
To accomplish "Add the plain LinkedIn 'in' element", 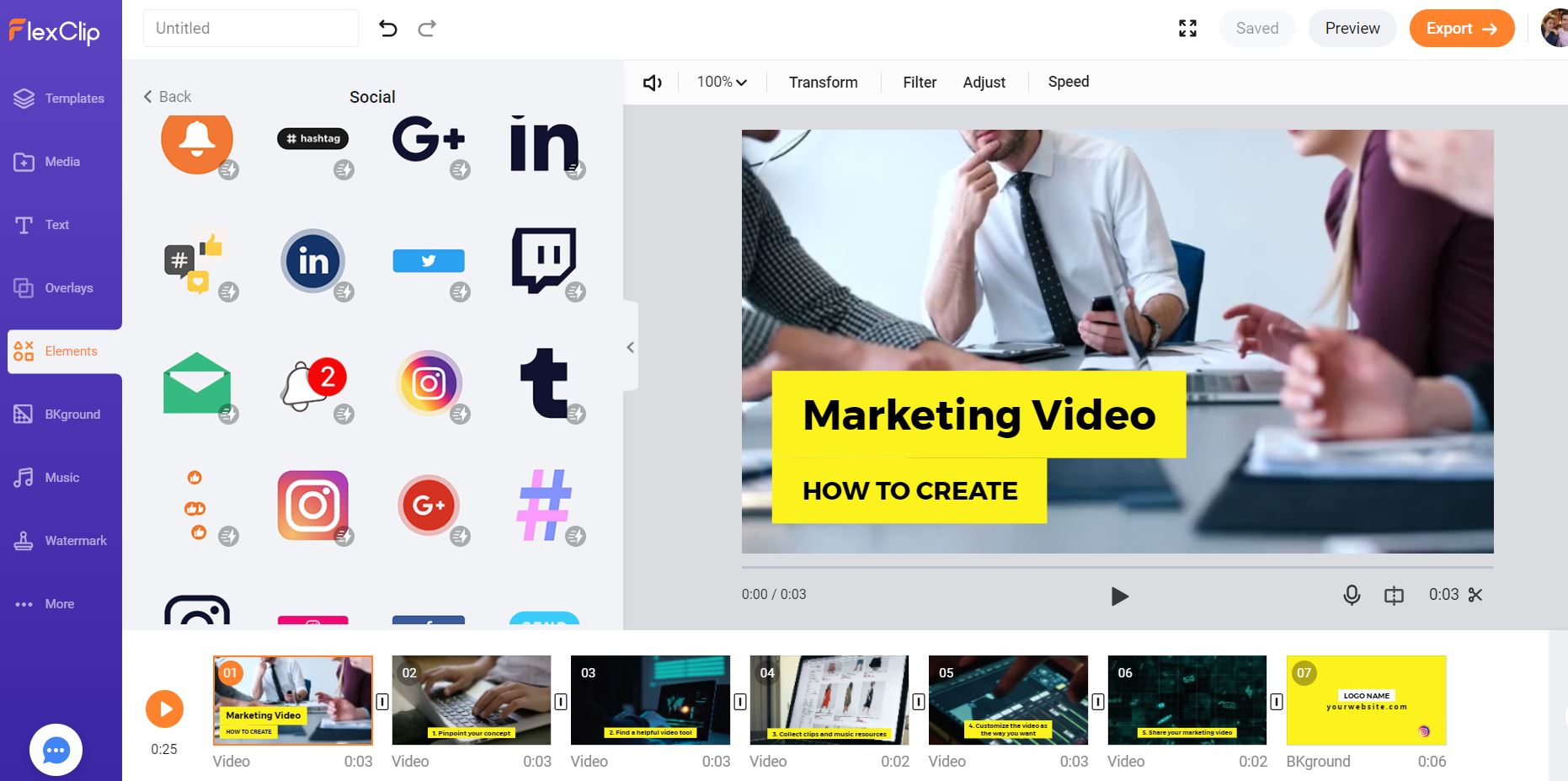I will (x=544, y=143).
